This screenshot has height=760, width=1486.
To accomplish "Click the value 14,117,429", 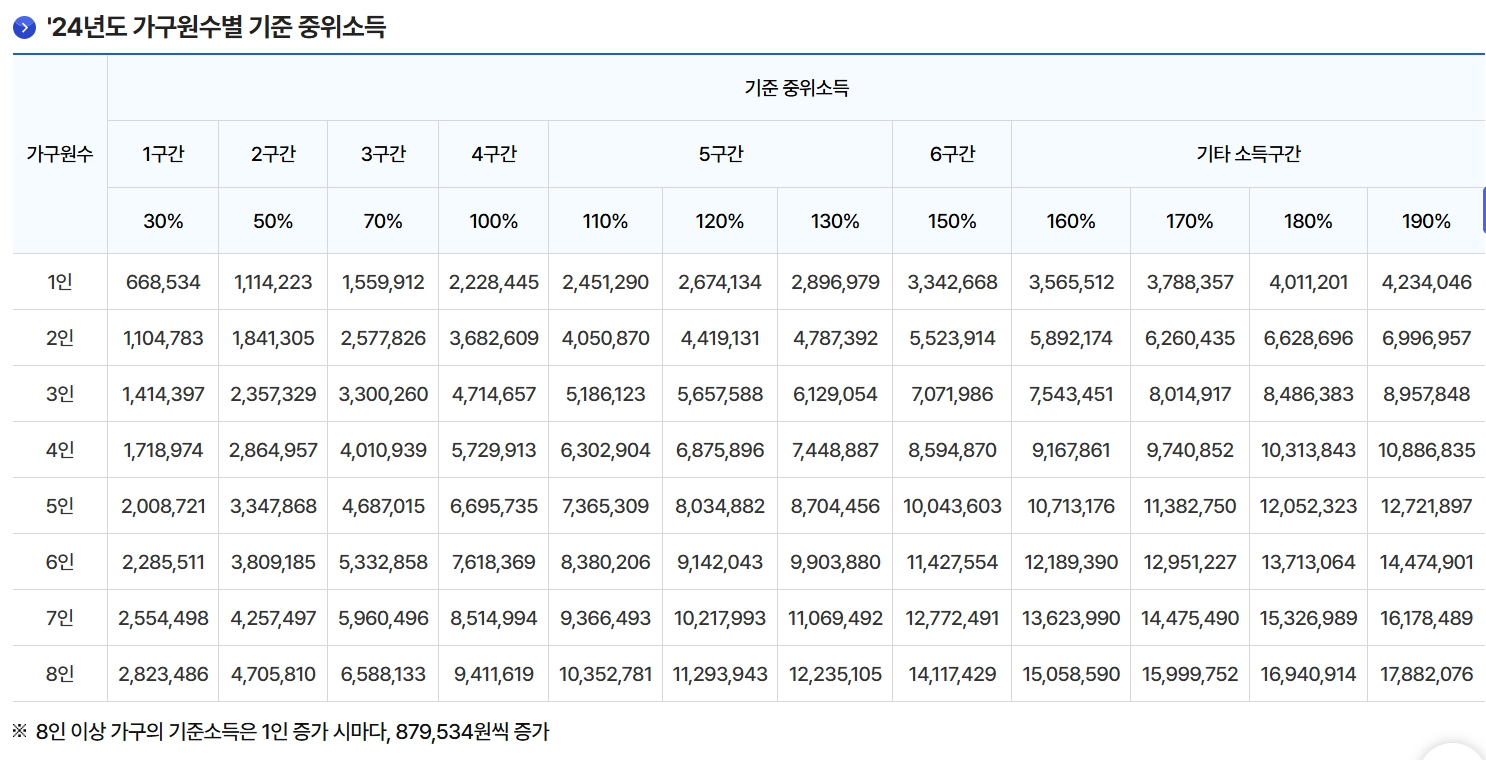I will 952,674.
